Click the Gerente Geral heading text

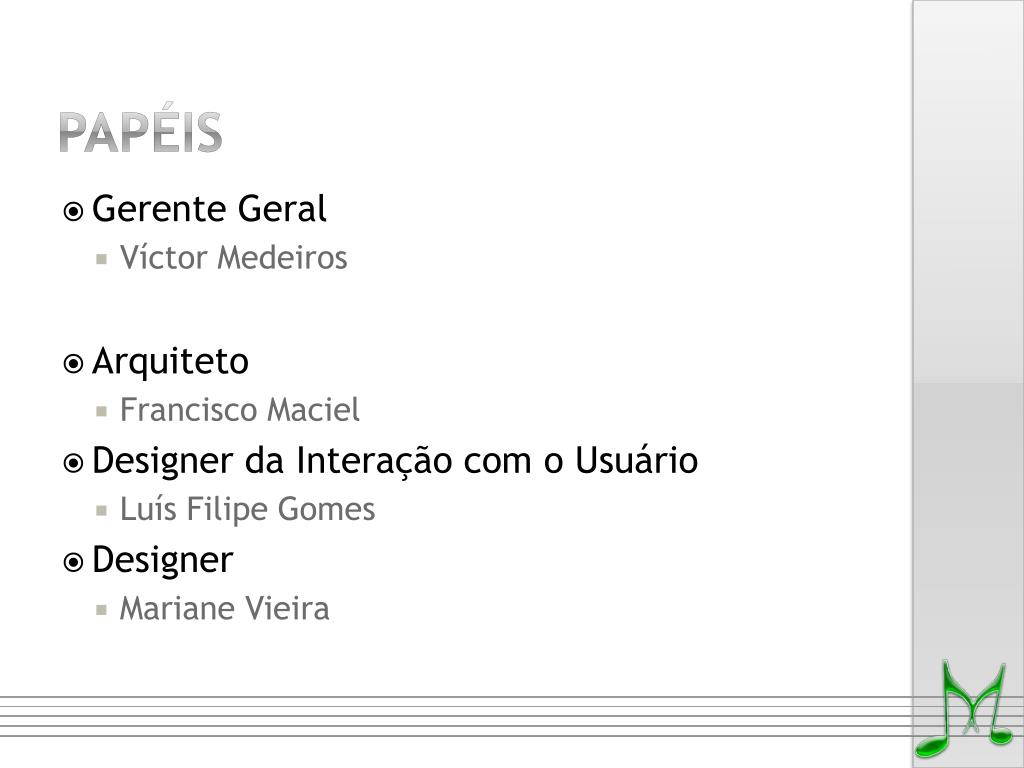point(209,209)
